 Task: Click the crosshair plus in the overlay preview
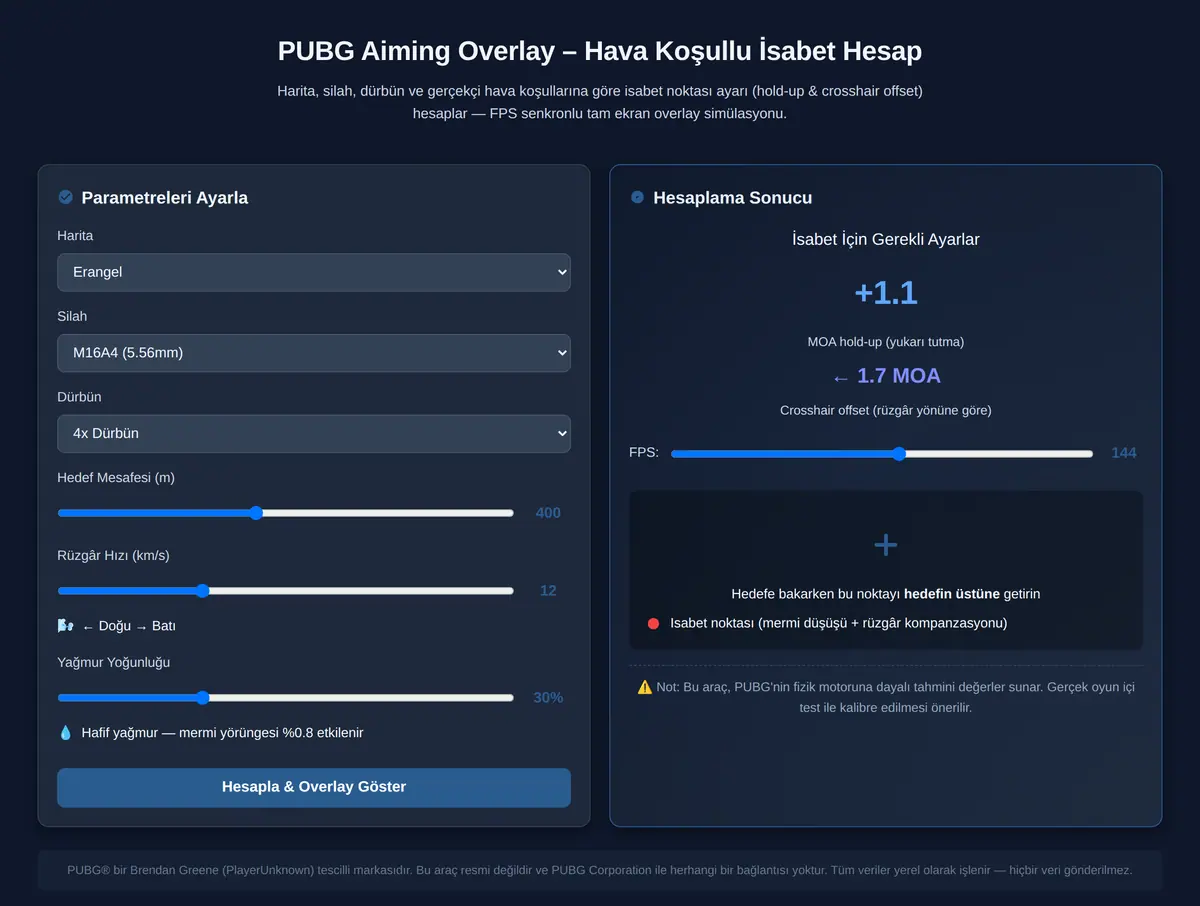pyautogui.click(x=886, y=544)
